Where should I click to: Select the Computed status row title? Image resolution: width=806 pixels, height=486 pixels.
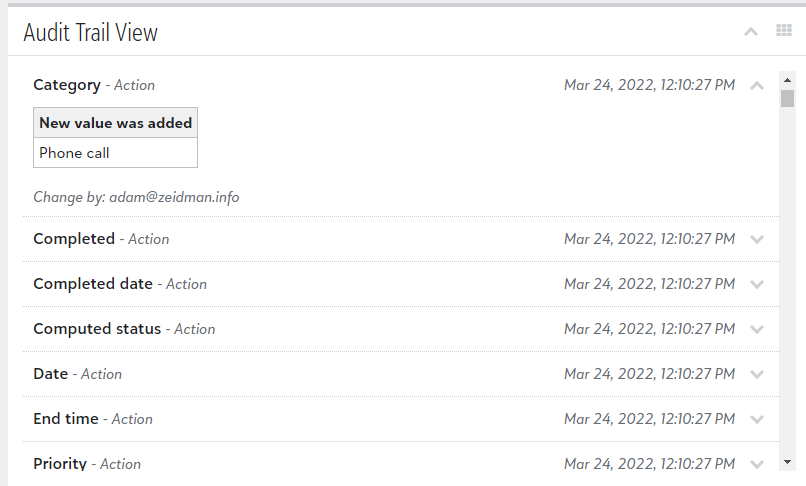click(97, 329)
